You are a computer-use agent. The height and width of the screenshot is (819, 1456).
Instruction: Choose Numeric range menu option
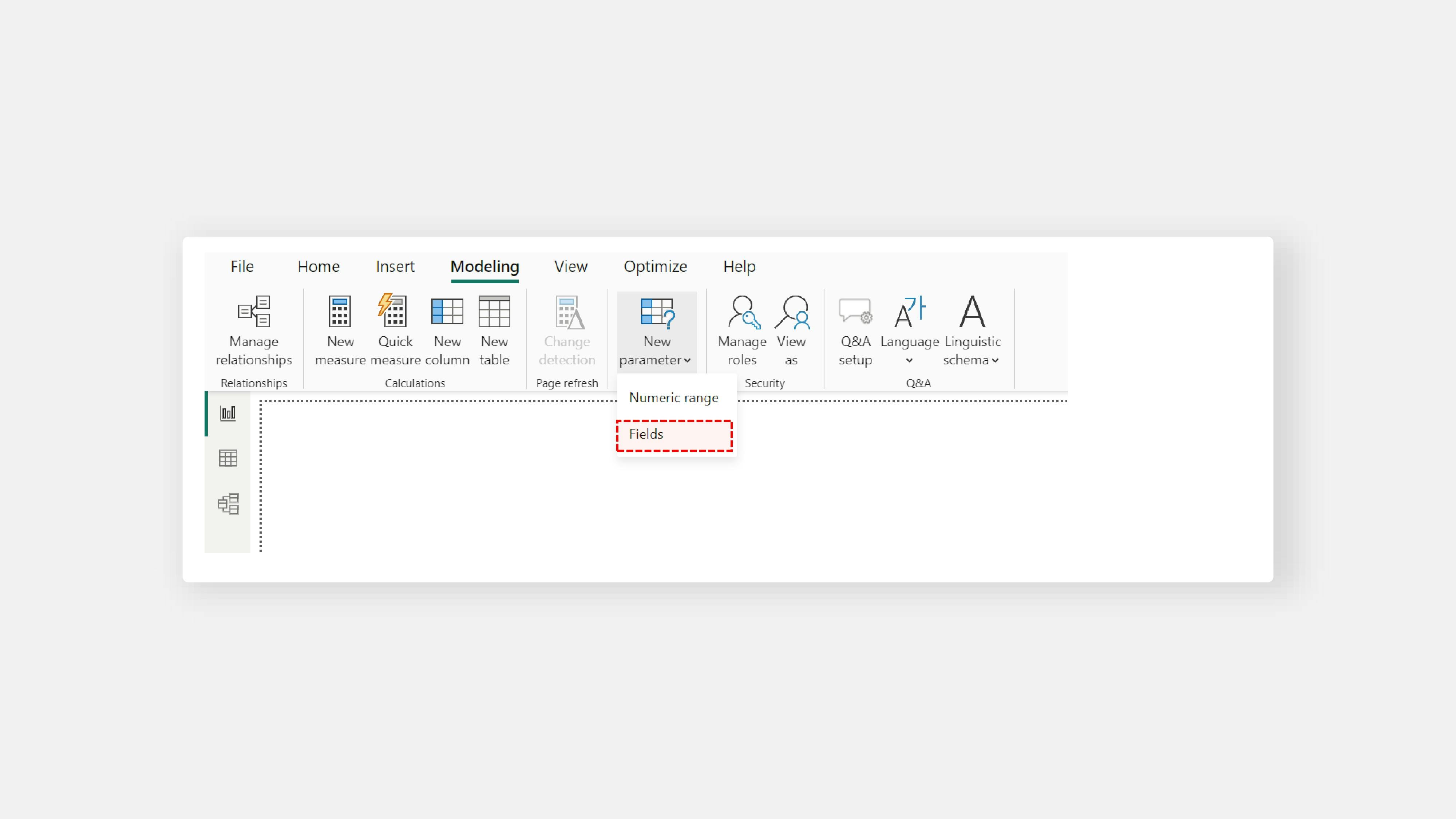pos(674,398)
